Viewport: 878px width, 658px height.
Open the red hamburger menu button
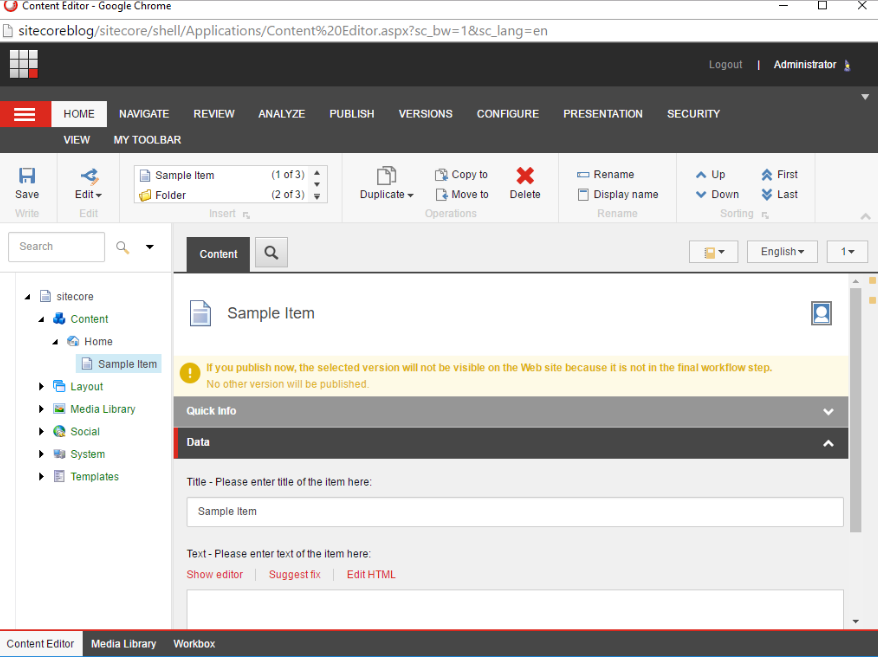point(25,114)
